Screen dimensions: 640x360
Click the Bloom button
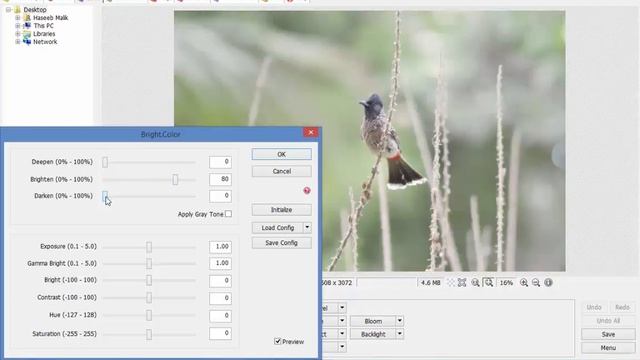(373, 321)
